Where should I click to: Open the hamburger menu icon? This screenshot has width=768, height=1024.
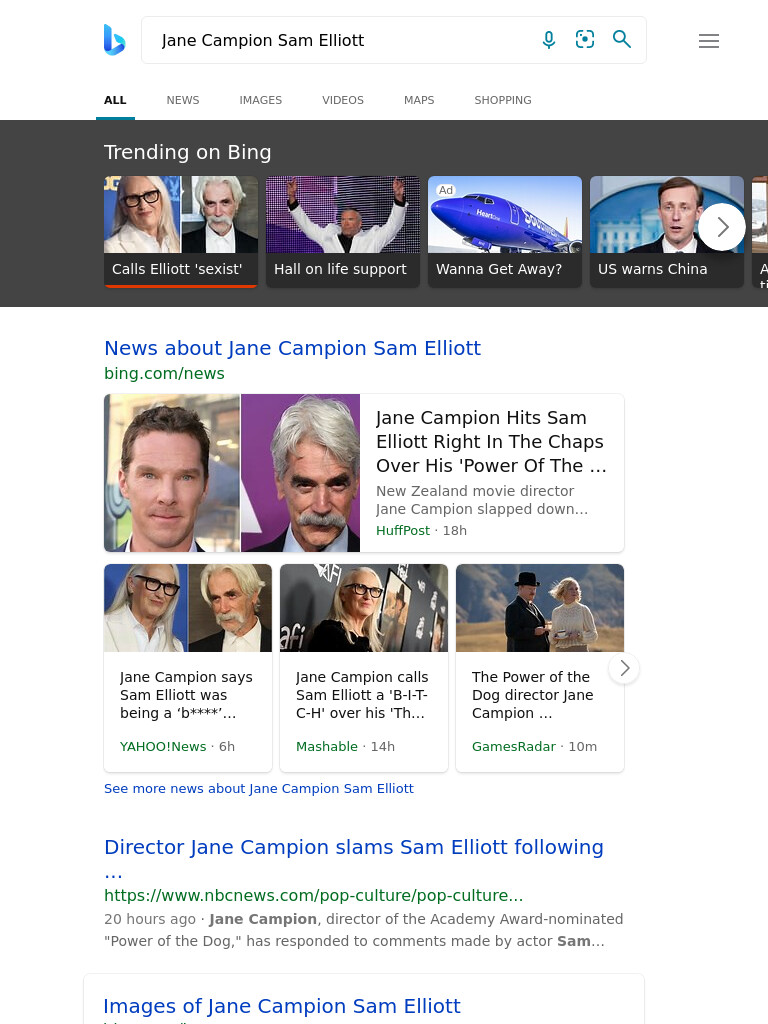709,41
